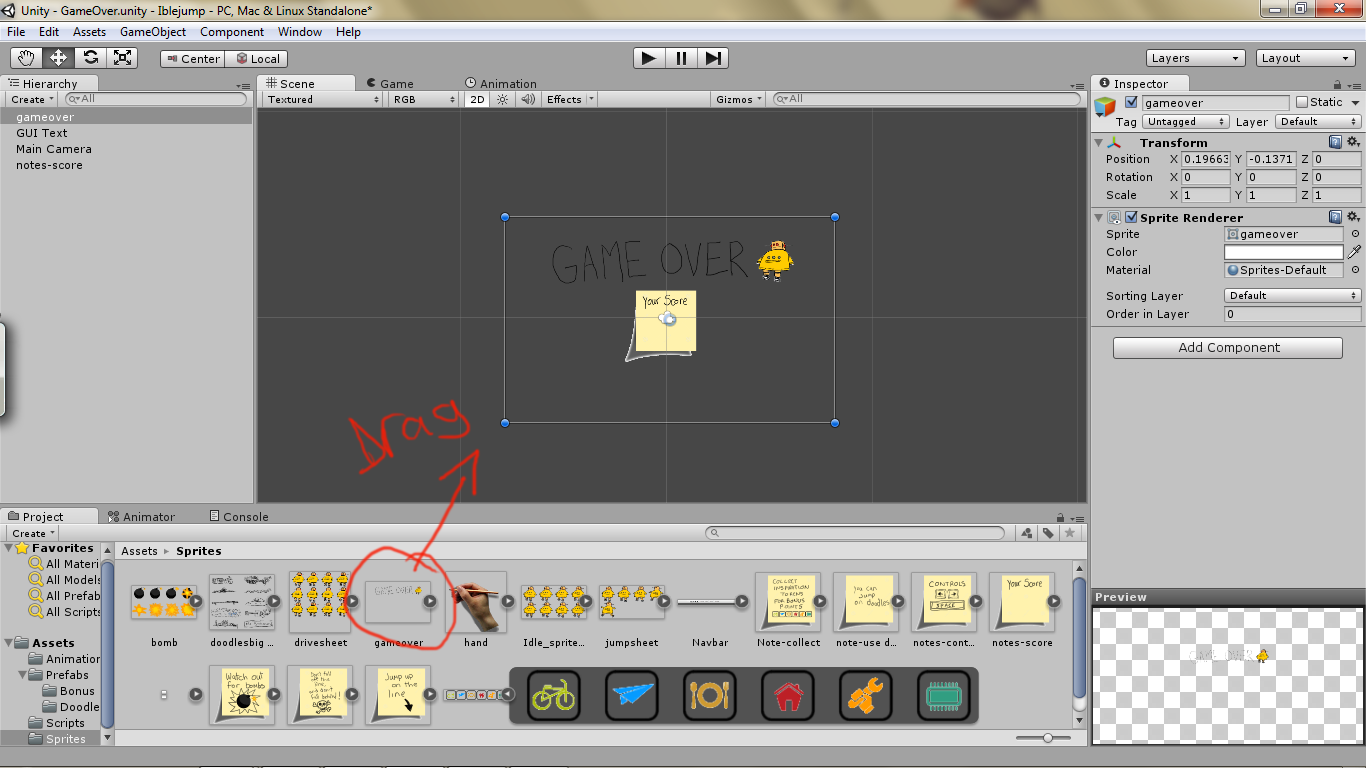
Task: Click the white Color swatch
Action: [x=1284, y=252]
